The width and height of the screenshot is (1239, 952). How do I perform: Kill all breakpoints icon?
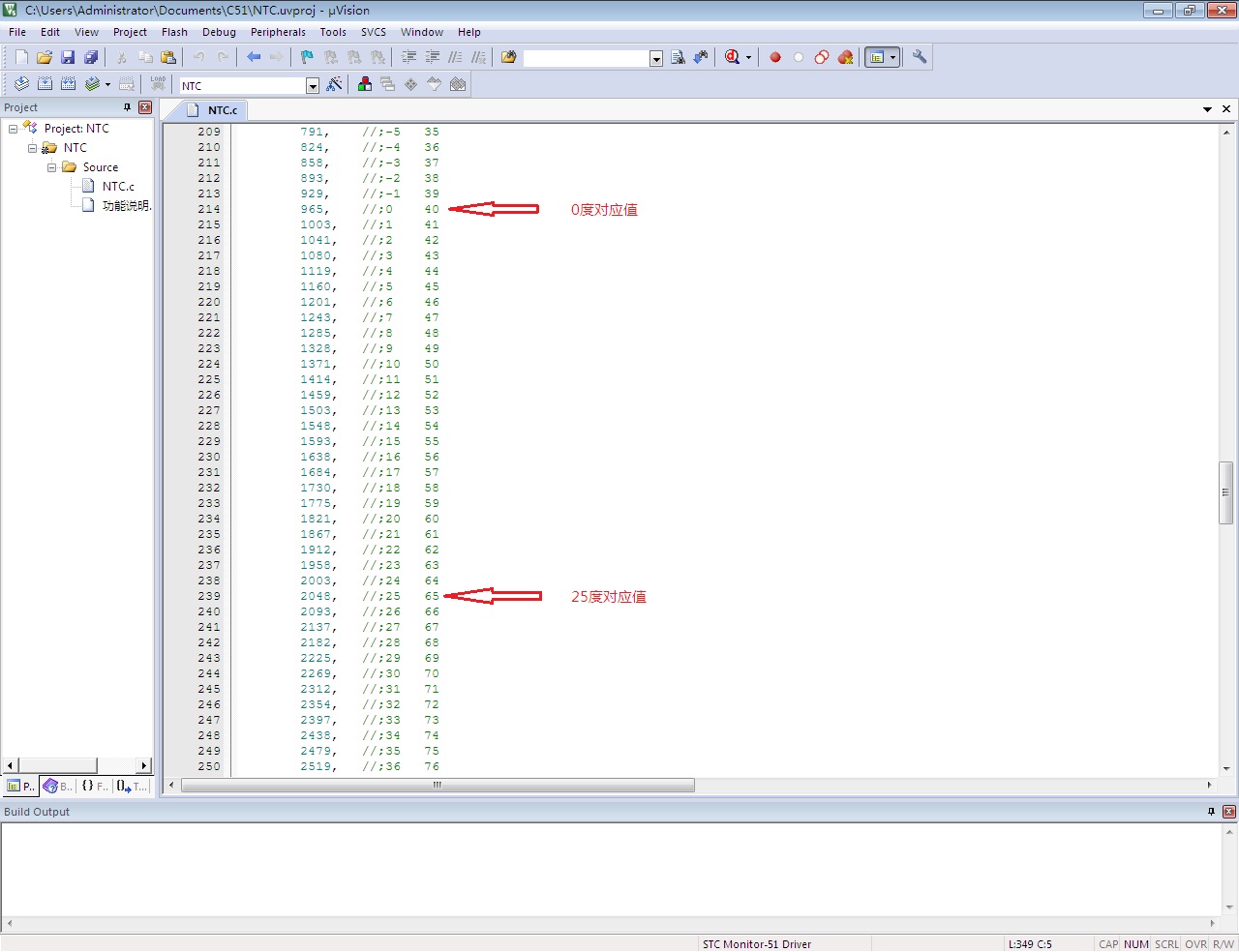pyautogui.click(x=845, y=57)
